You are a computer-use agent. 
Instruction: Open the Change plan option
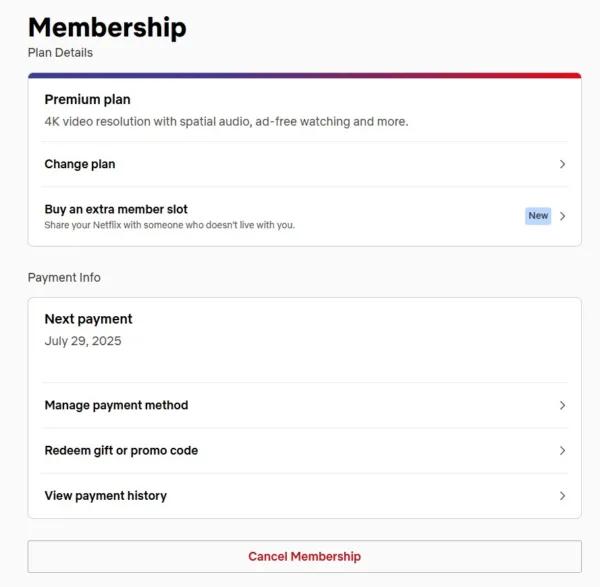pos(80,164)
